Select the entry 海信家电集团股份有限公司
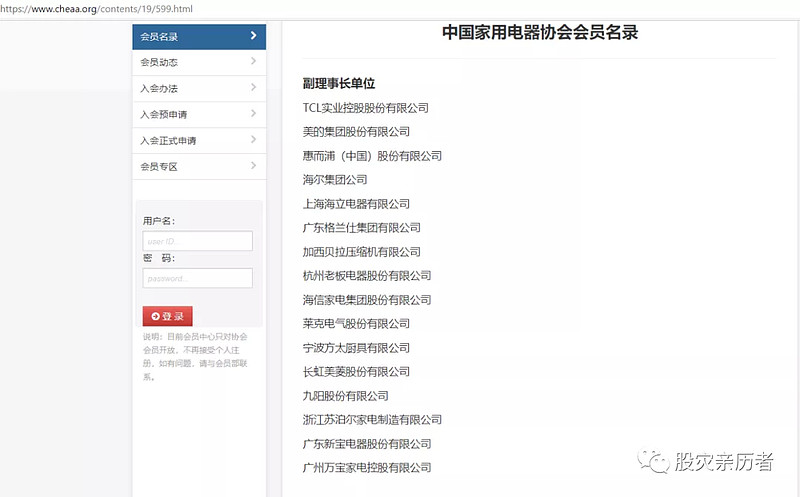The width and height of the screenshot is (800, 497). coord(367,300)
